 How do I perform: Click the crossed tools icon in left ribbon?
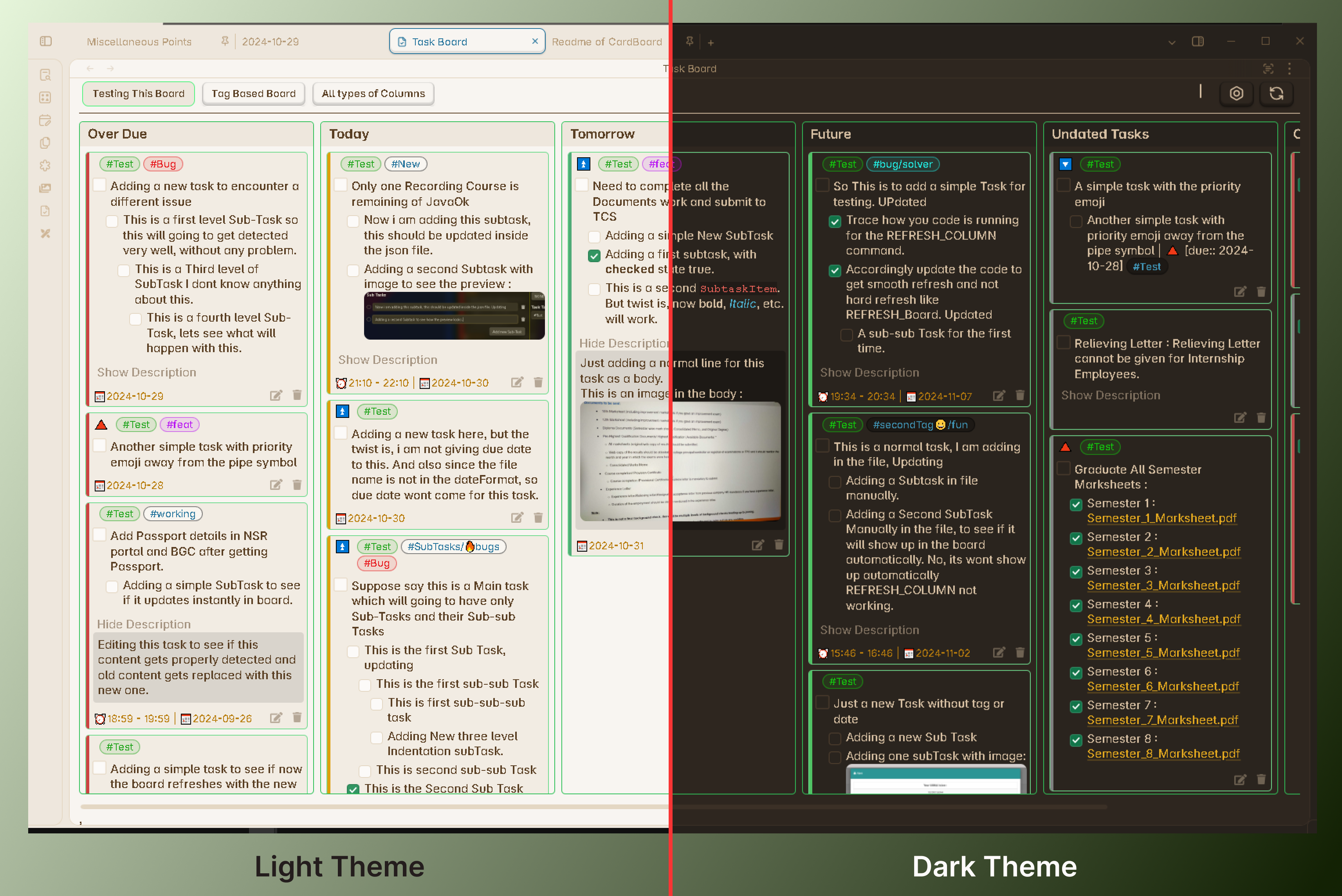tap(45, 233)
